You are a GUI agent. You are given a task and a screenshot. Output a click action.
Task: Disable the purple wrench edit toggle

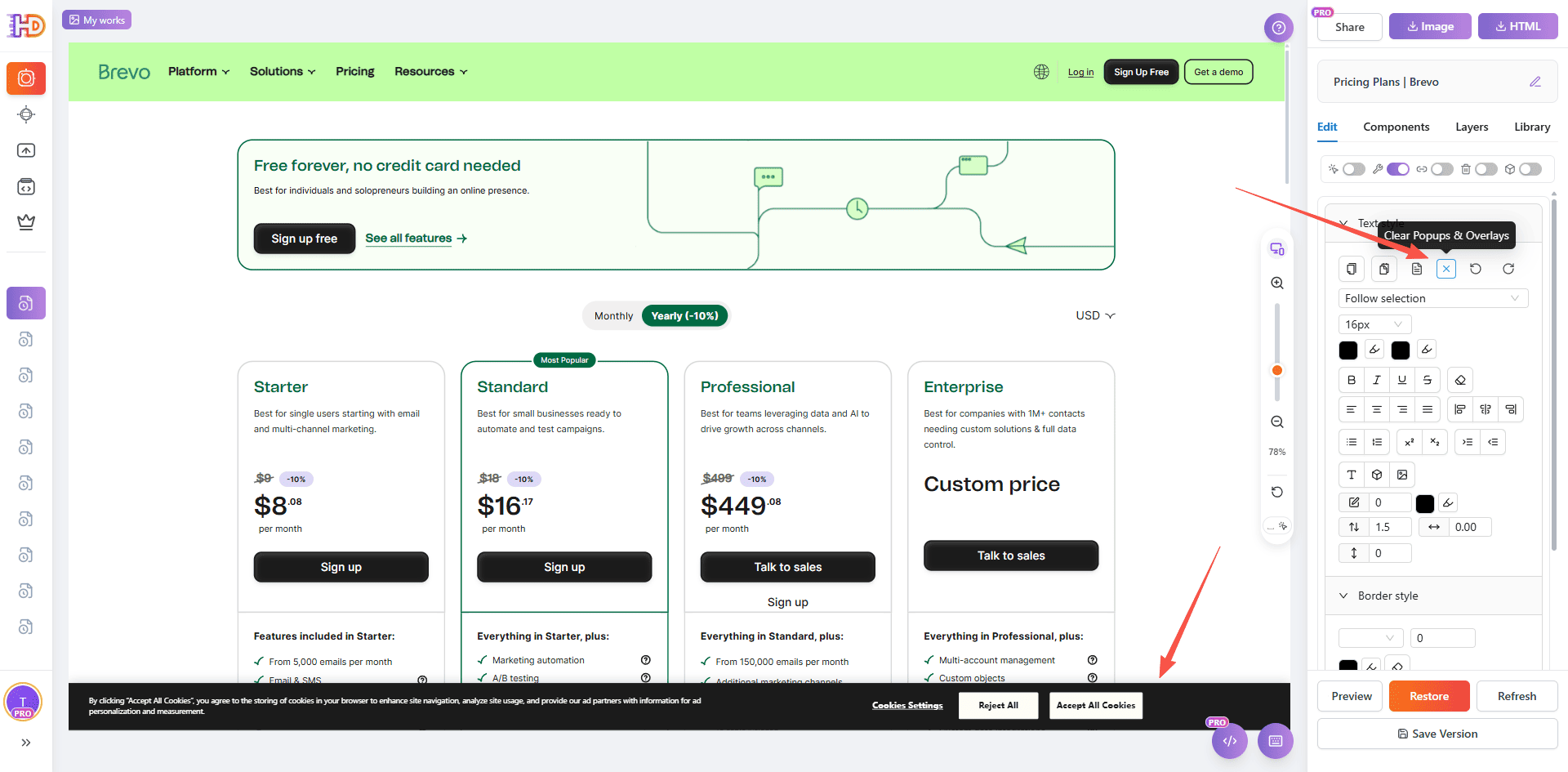pyautogui.click(x=1397, y=169)
